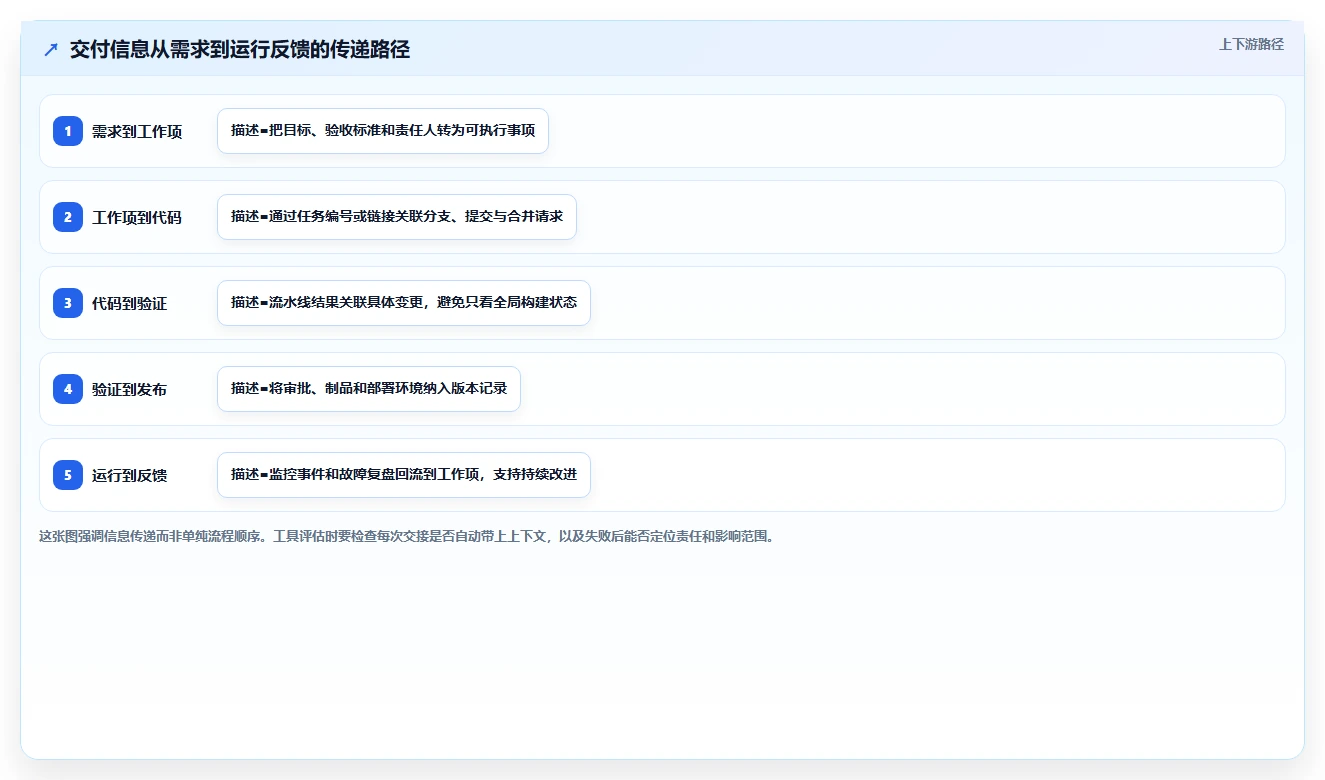Click the 上下游路径 label in the header
The width and height of the screenshot is (1325, 780).
pos(1251,44)
